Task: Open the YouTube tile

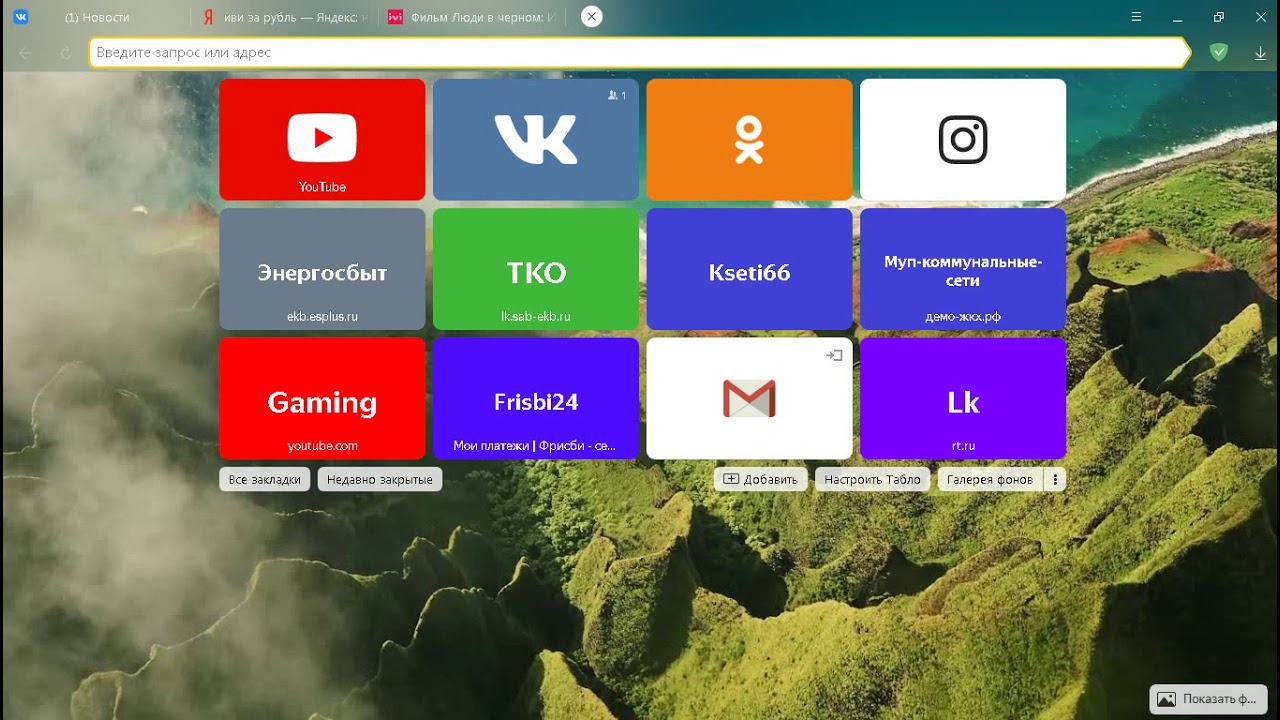Action: tap(322, 139)
